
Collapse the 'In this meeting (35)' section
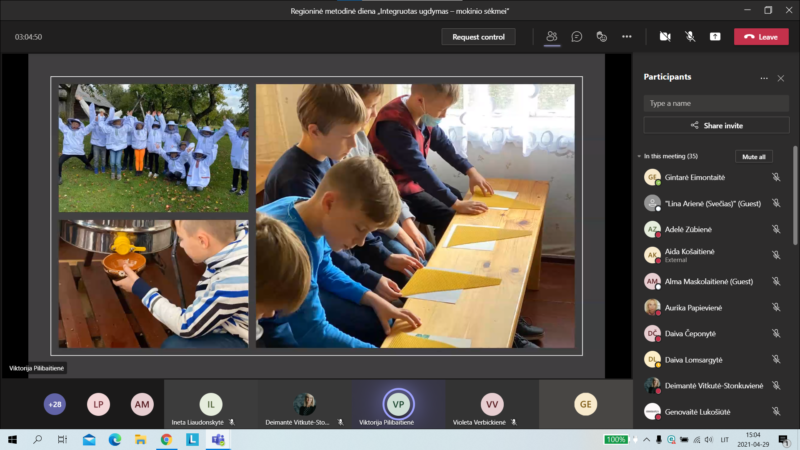pos(640,156)
